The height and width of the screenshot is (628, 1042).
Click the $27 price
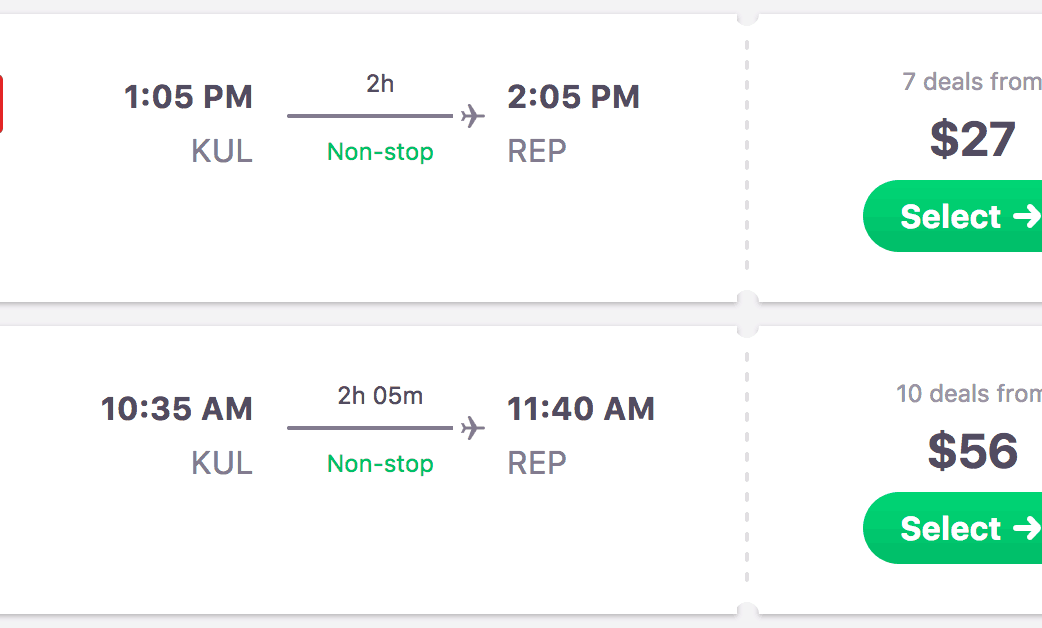coord(972,139)
